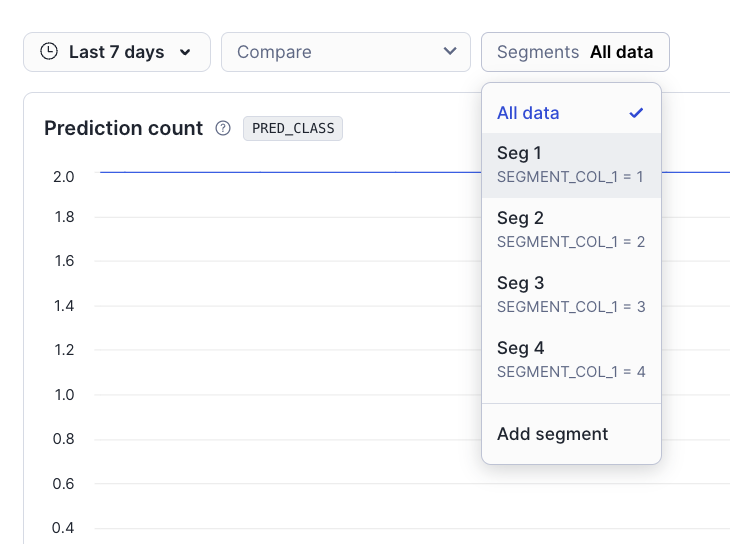Switch to Seg 4 segment

click(570, 359)
